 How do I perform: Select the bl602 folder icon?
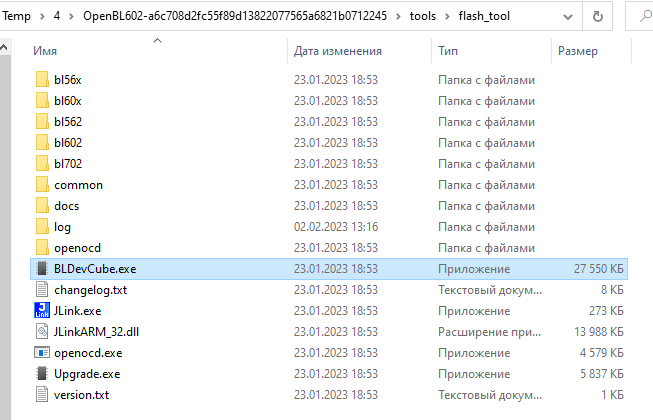coord(42,142)
